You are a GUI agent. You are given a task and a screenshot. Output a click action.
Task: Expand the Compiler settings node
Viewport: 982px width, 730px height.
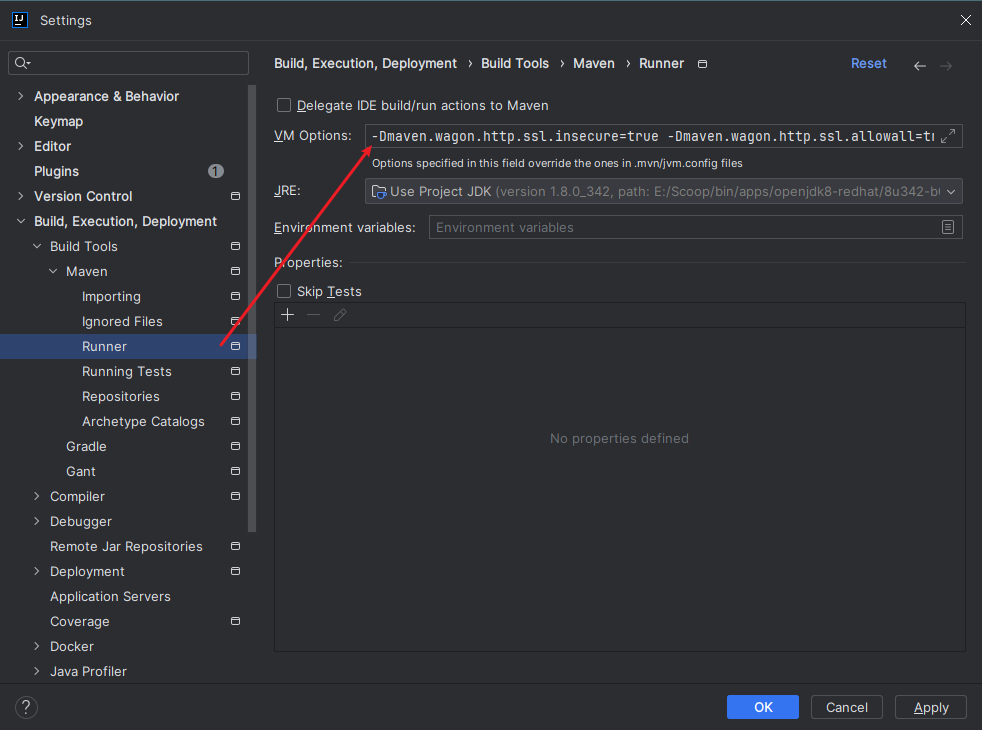(37, 496)
